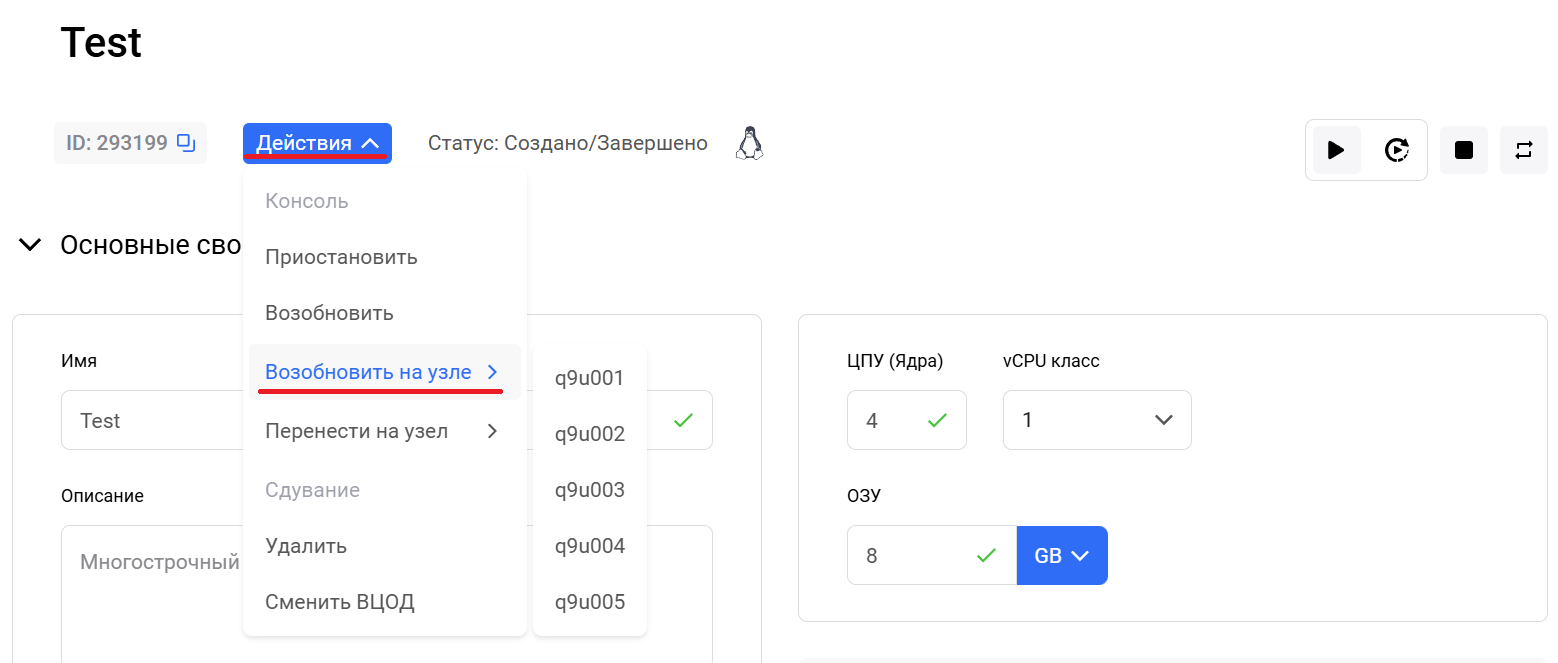
Task: Collapse the Действия dropdown menu
Action: 317,143
